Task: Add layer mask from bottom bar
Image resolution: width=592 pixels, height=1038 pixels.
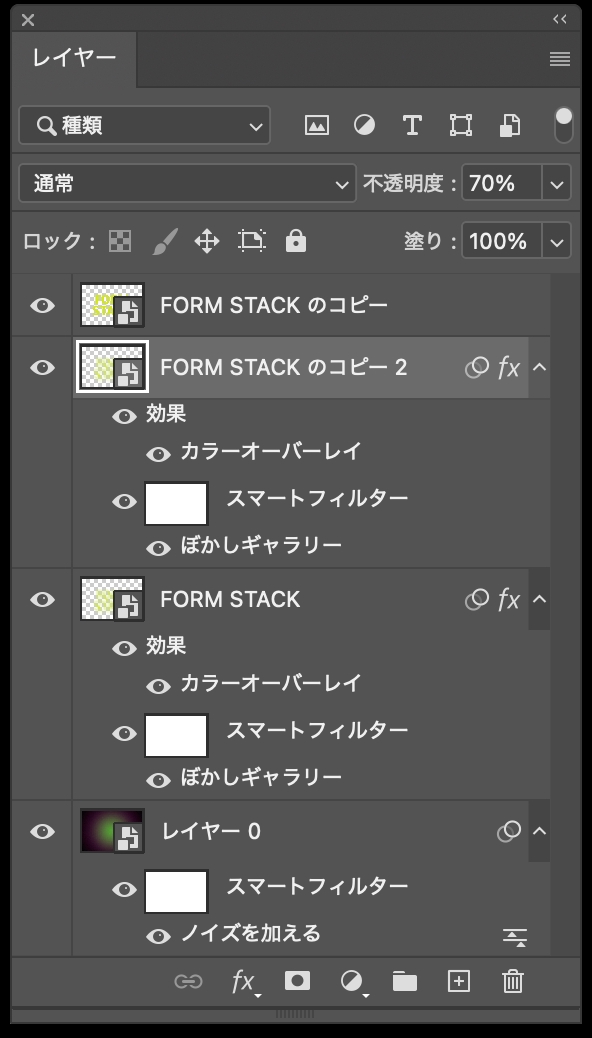Action: (x=297, y=980)
